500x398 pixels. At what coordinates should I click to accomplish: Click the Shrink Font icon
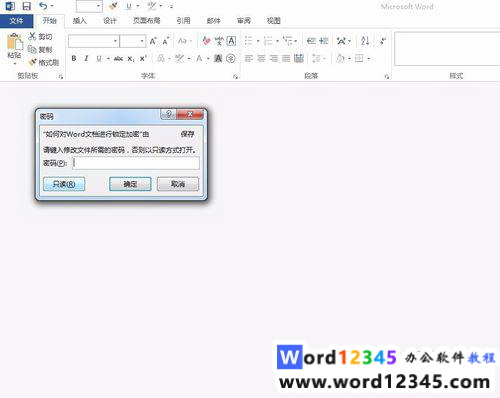(x=166, y=41)
